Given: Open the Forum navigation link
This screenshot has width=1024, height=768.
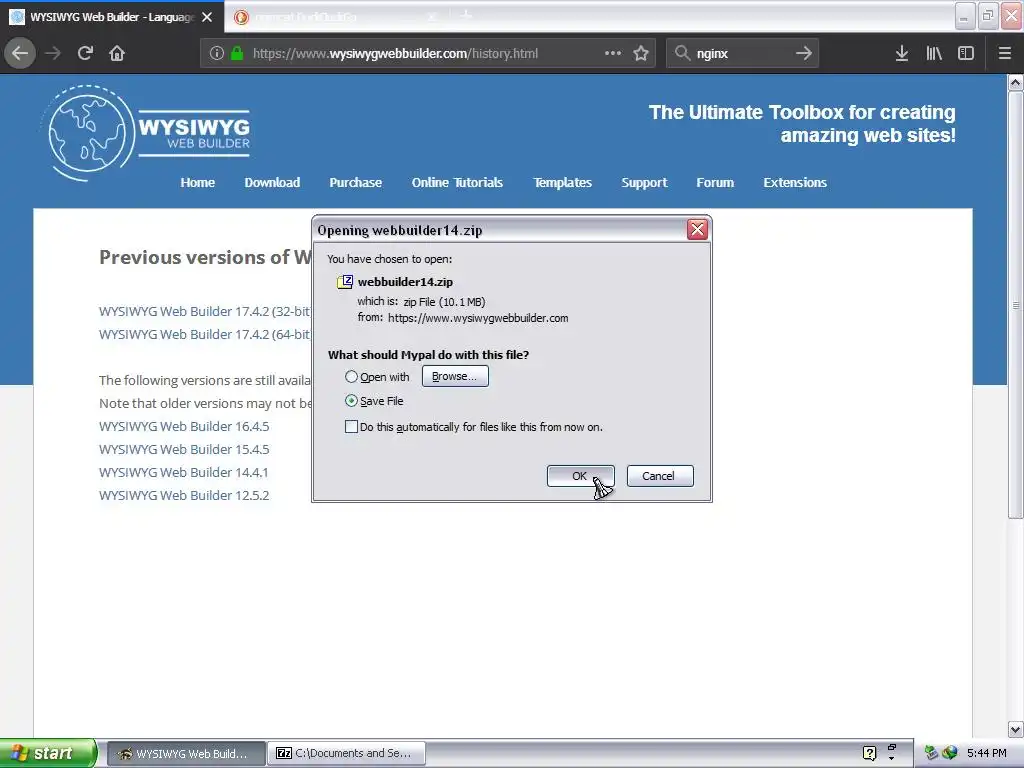Looking at the screenshot, I should 715,182.
